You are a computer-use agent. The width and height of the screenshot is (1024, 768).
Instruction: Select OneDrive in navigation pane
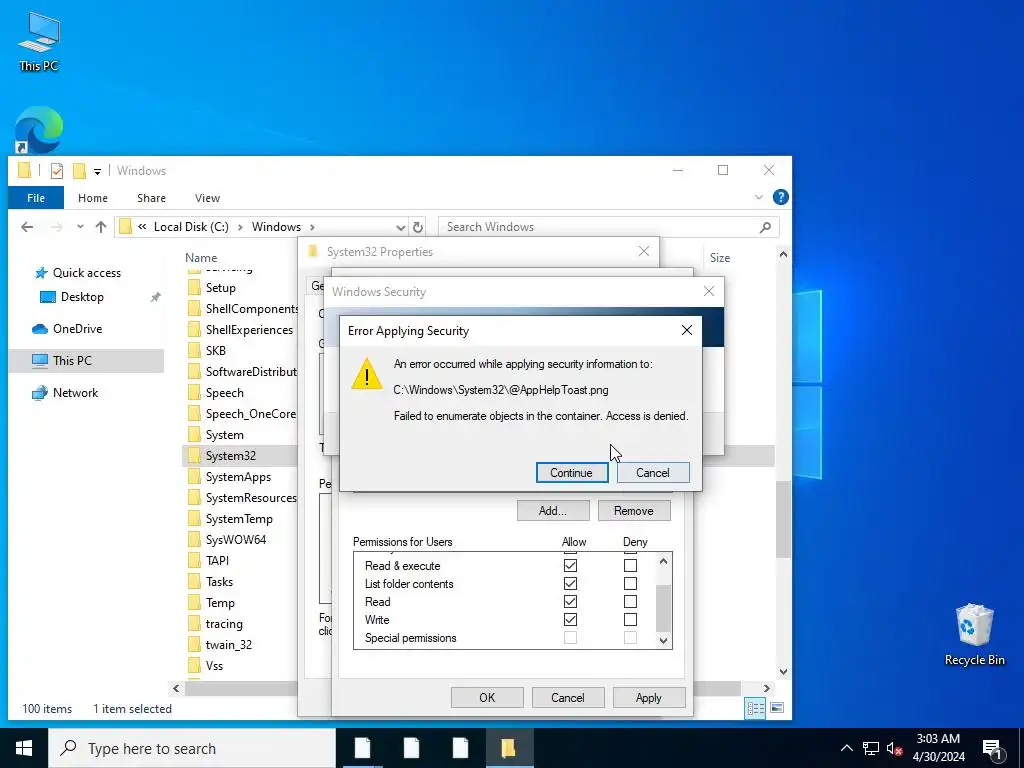pos(77,329)
